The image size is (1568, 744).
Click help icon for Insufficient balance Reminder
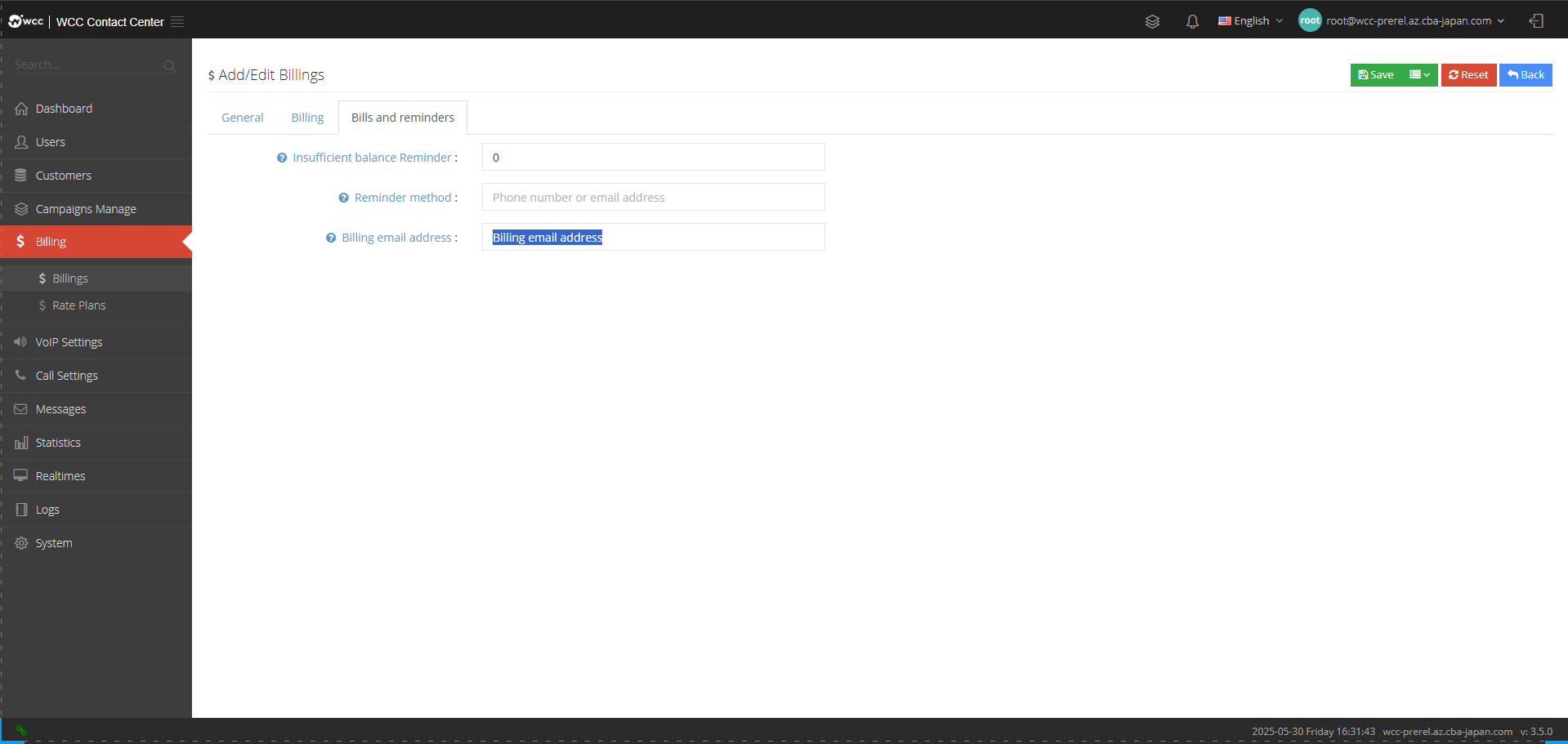(x=282, y=158)
